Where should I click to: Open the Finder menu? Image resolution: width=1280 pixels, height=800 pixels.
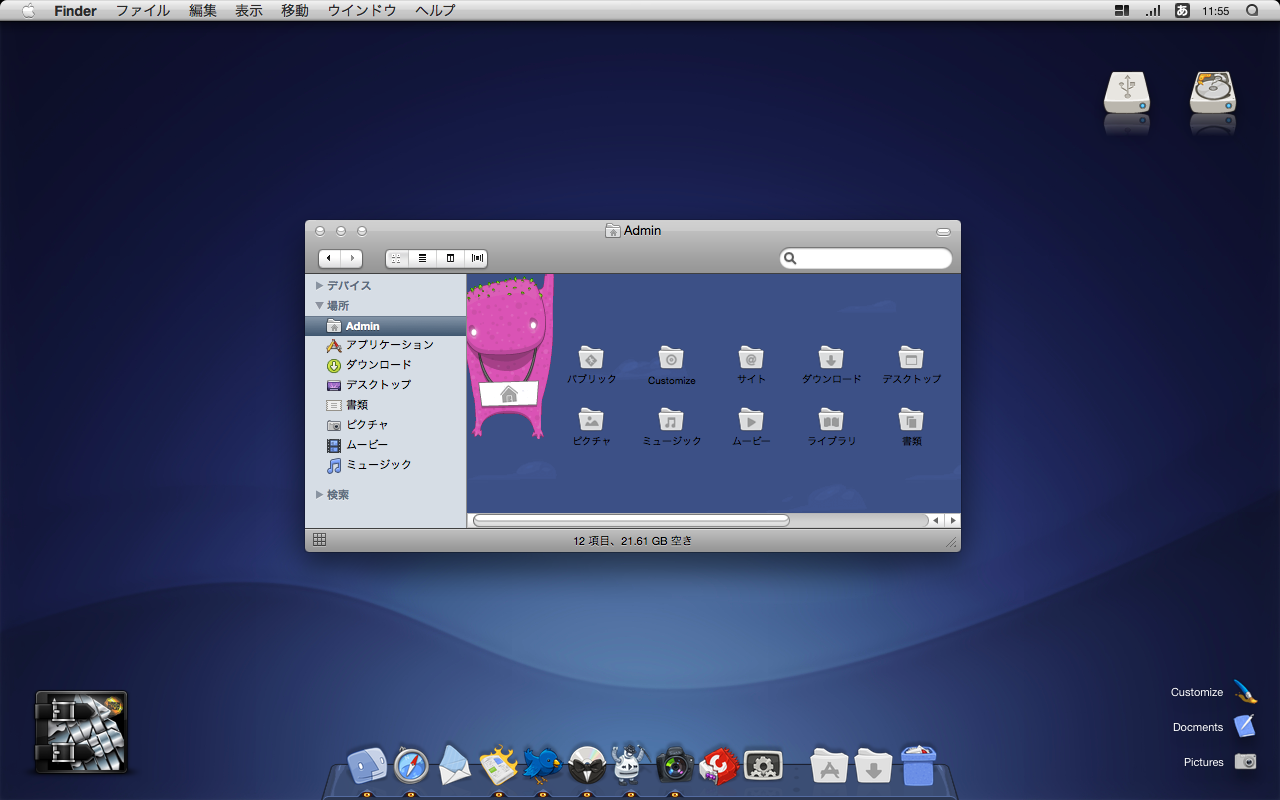tap(75, 10)
